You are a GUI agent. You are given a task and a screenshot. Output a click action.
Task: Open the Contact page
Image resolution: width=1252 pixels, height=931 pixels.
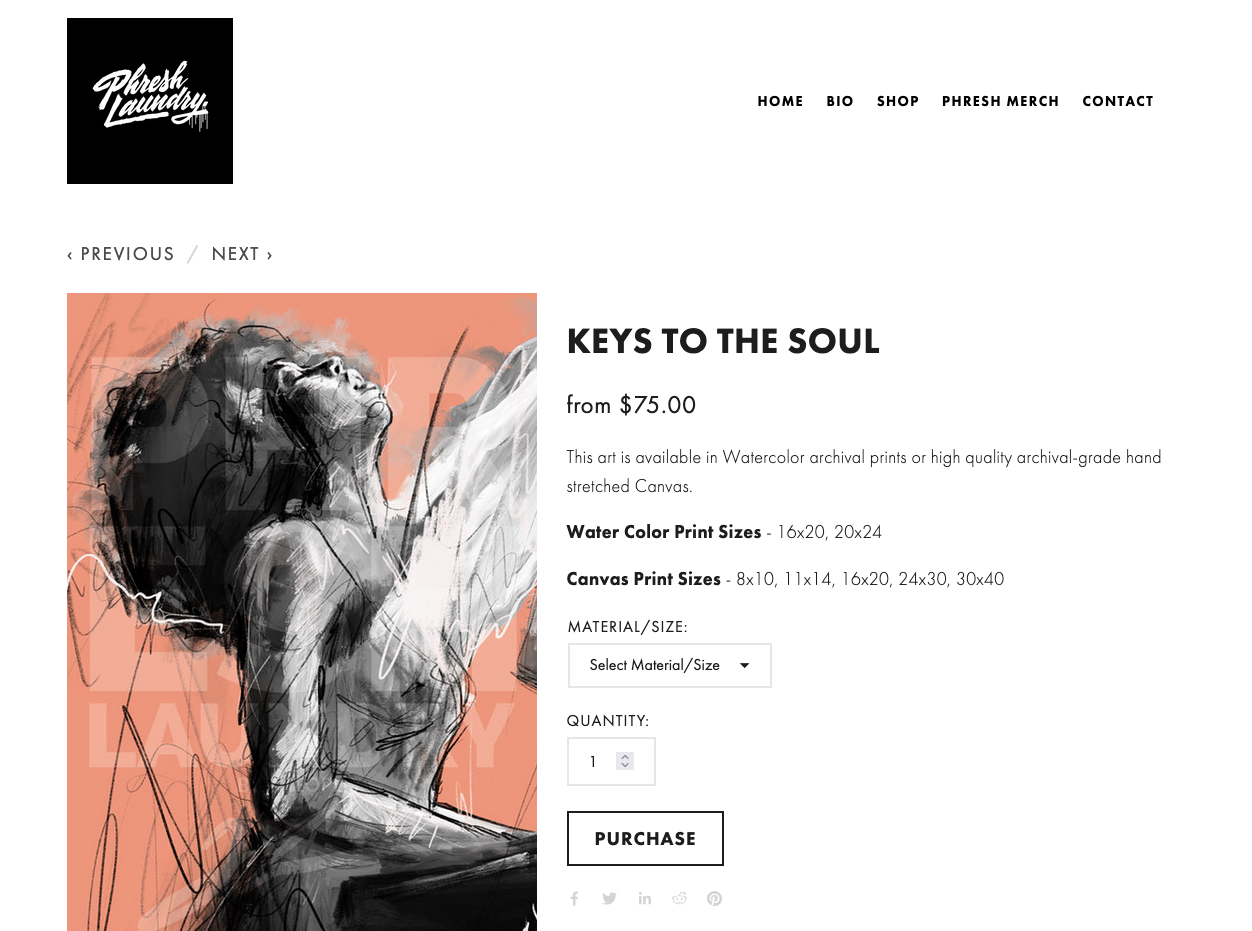click(x=1118, y=101)
